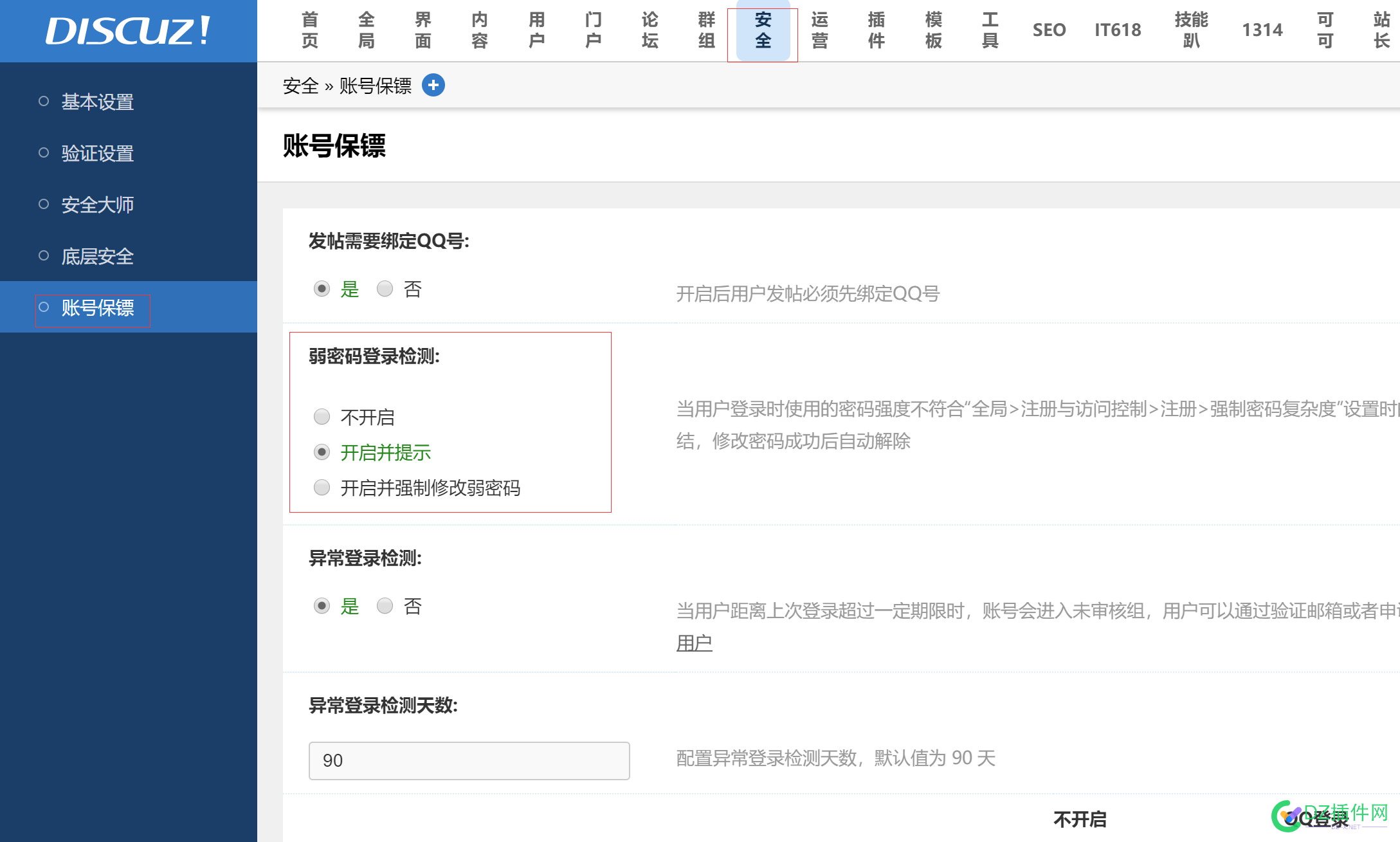Click the 安全 breadcrumb text
This screenshot has height=842, width=1400.
[x=300, y=86]
